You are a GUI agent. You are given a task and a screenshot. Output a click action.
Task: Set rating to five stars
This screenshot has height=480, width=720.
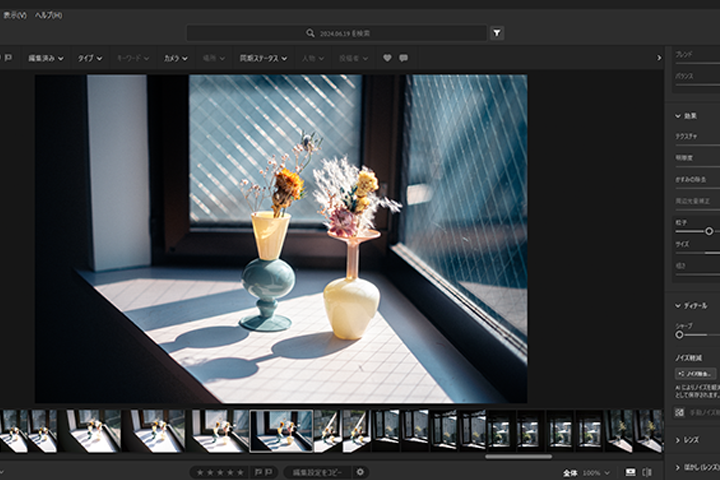click(240, 472)
